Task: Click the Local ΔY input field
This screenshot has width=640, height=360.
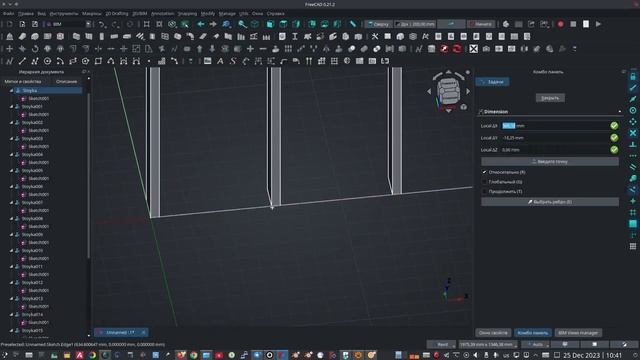Action: 555,138
